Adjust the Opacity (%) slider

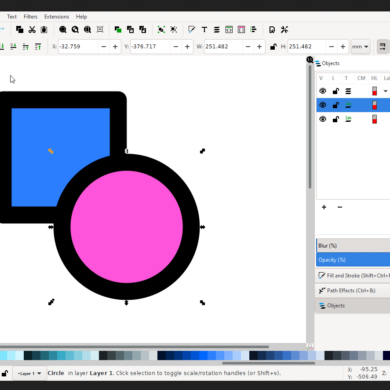[x=353, y=260]
